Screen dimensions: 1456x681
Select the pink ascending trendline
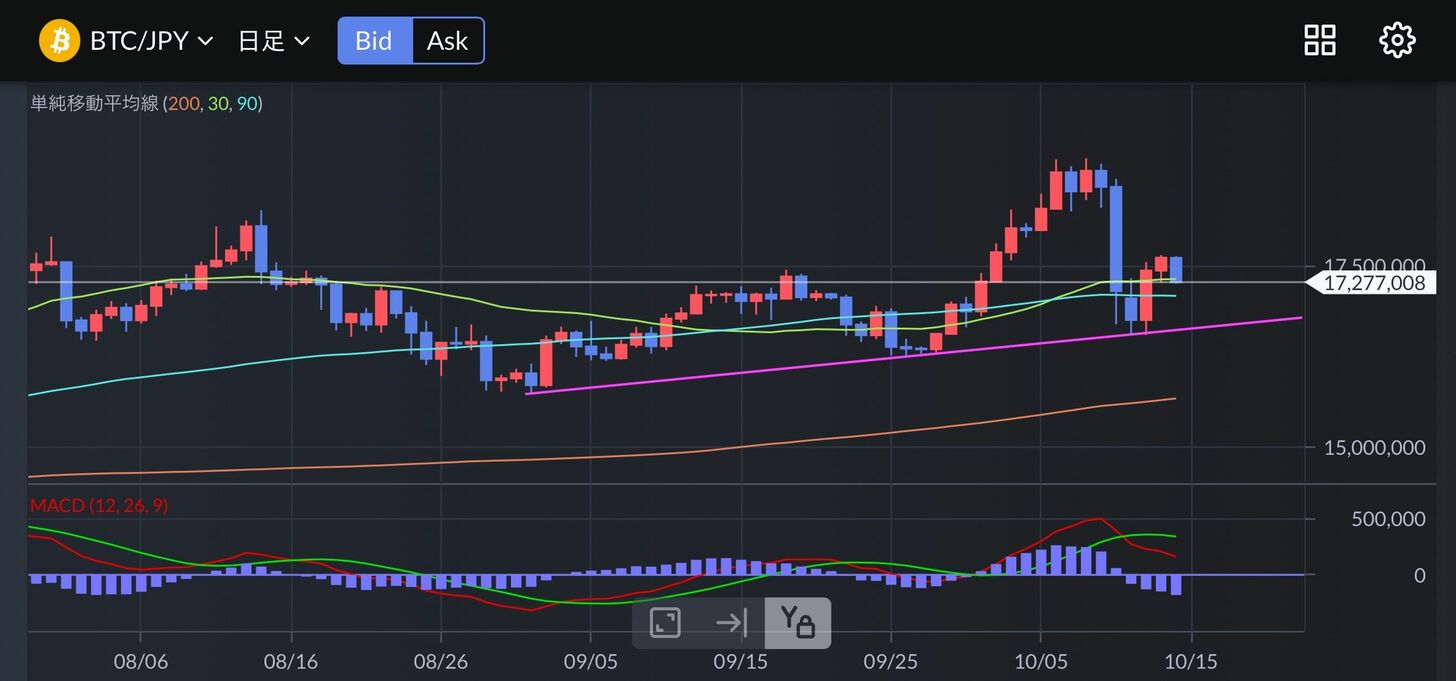tap(900, 355)
